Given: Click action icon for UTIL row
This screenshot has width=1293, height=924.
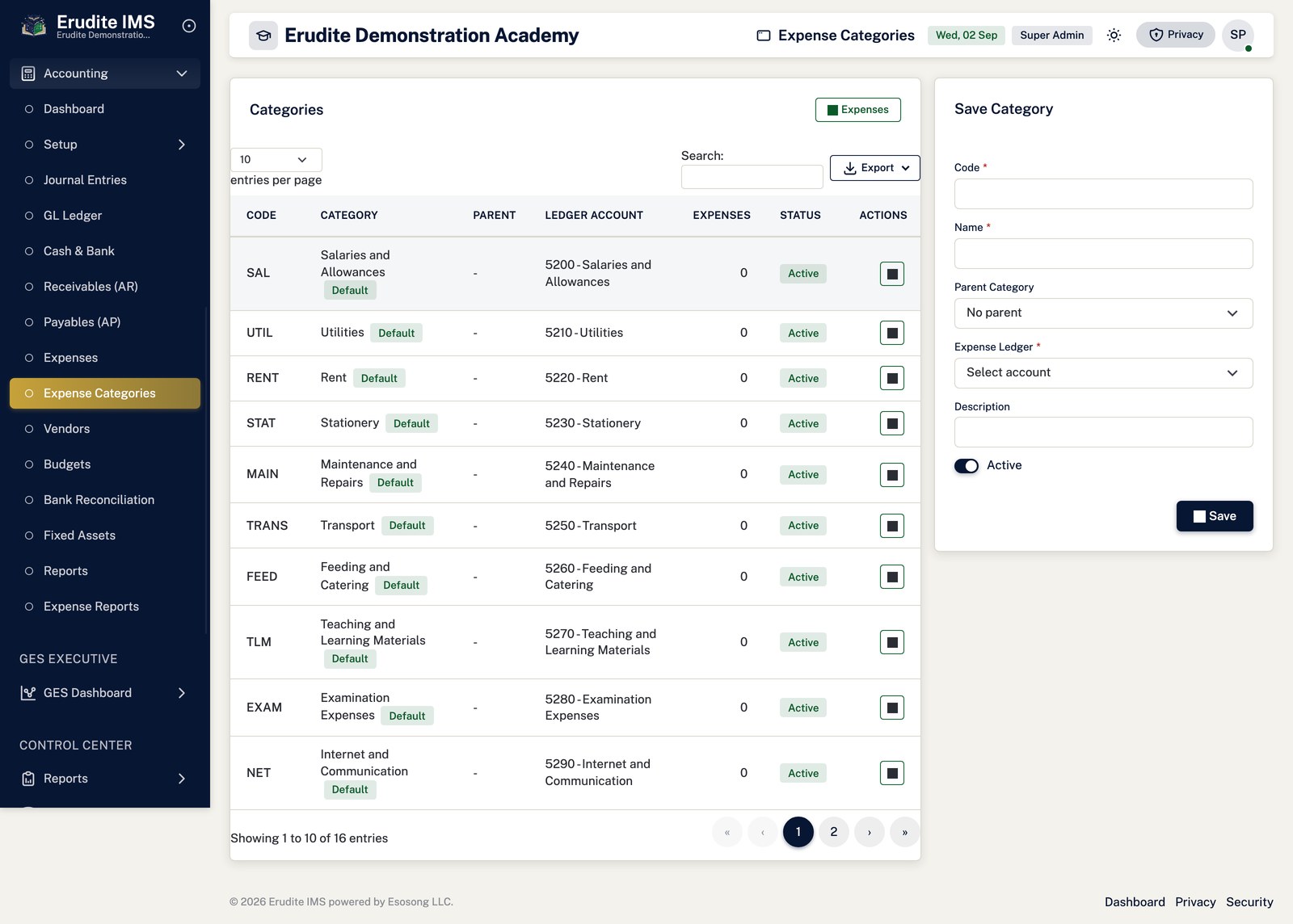Looking at the screenshot, I should 892,333.
